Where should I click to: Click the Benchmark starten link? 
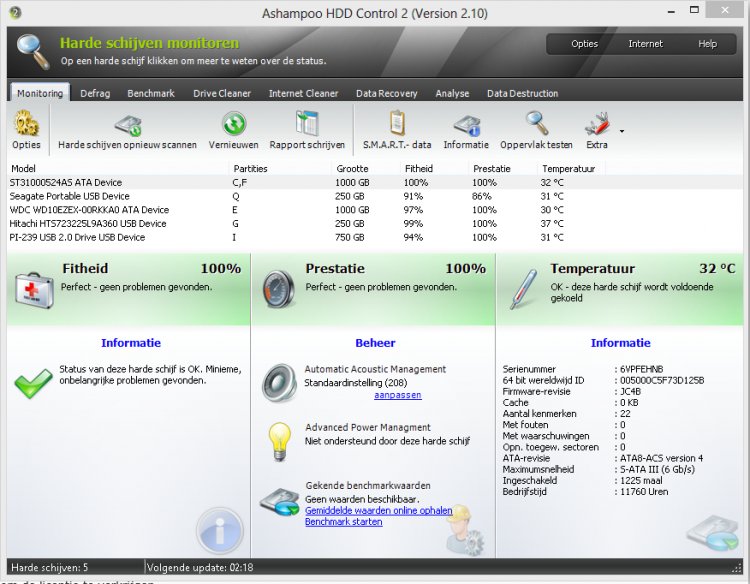coord(343,522)
